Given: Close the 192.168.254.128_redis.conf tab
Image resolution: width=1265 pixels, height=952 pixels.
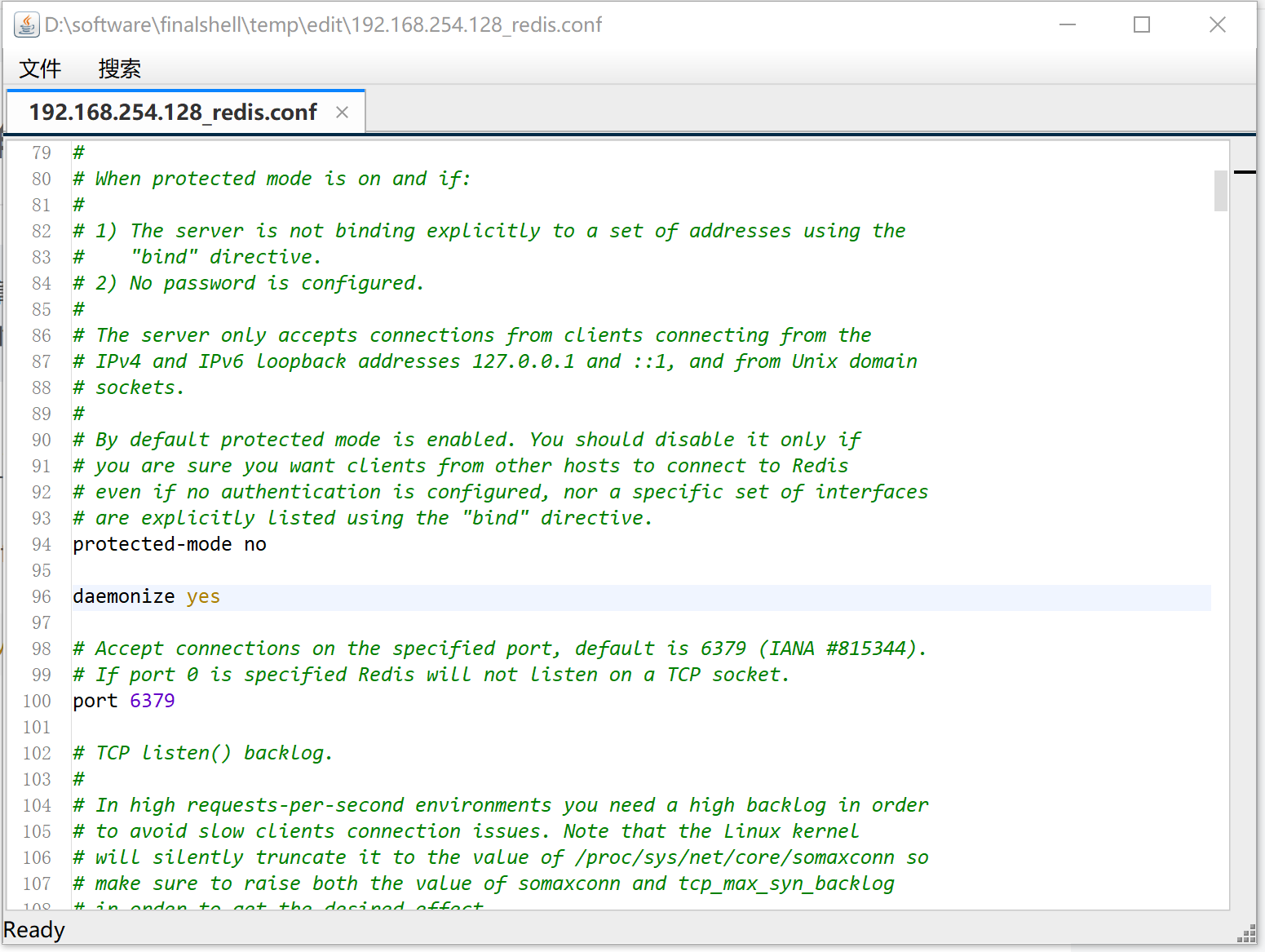Looking at the screenshot, I should click(x=343, y=113).
